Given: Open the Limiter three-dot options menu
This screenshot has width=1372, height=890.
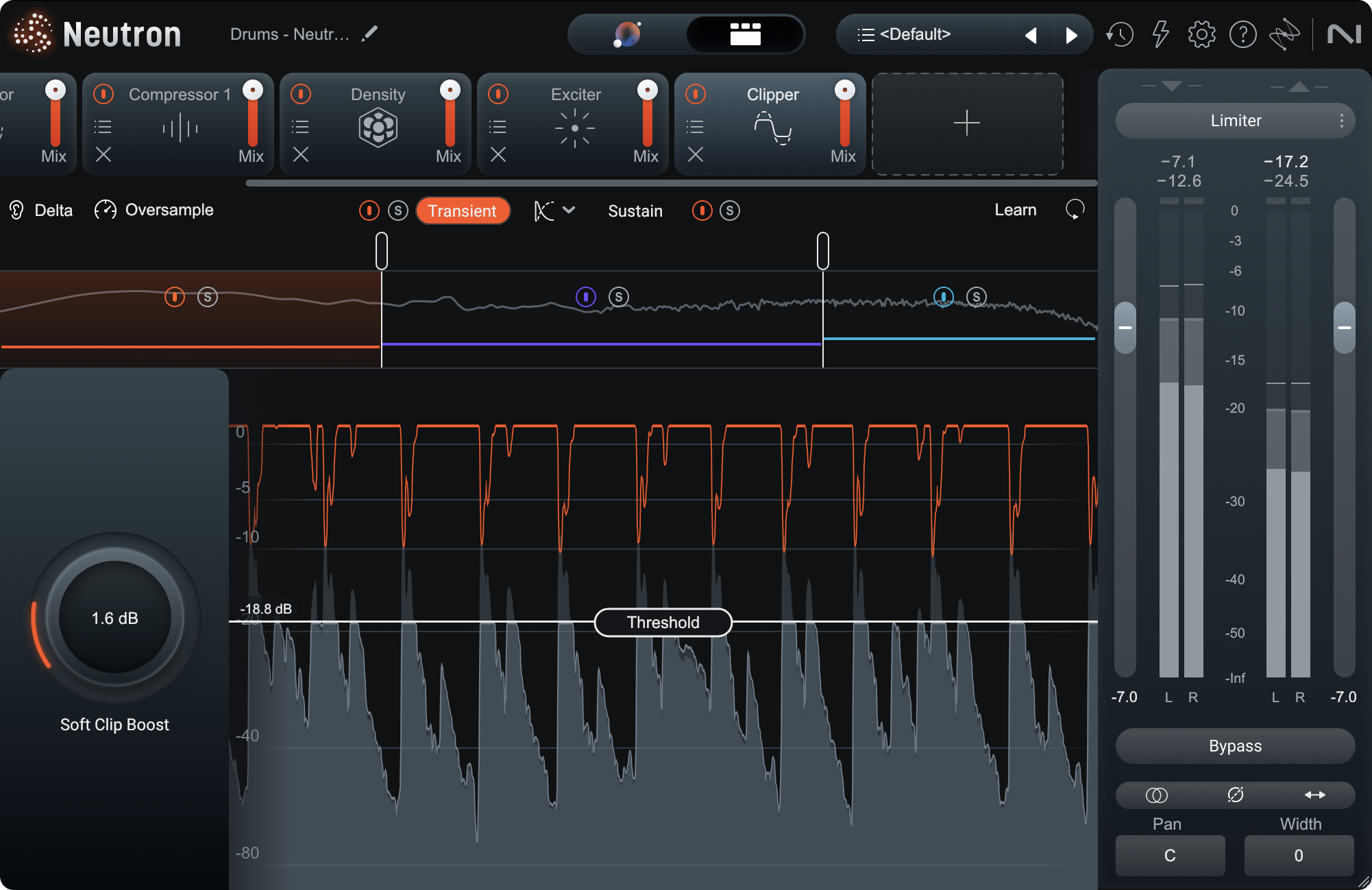Looking at the screenshot, I should 1342,120.
